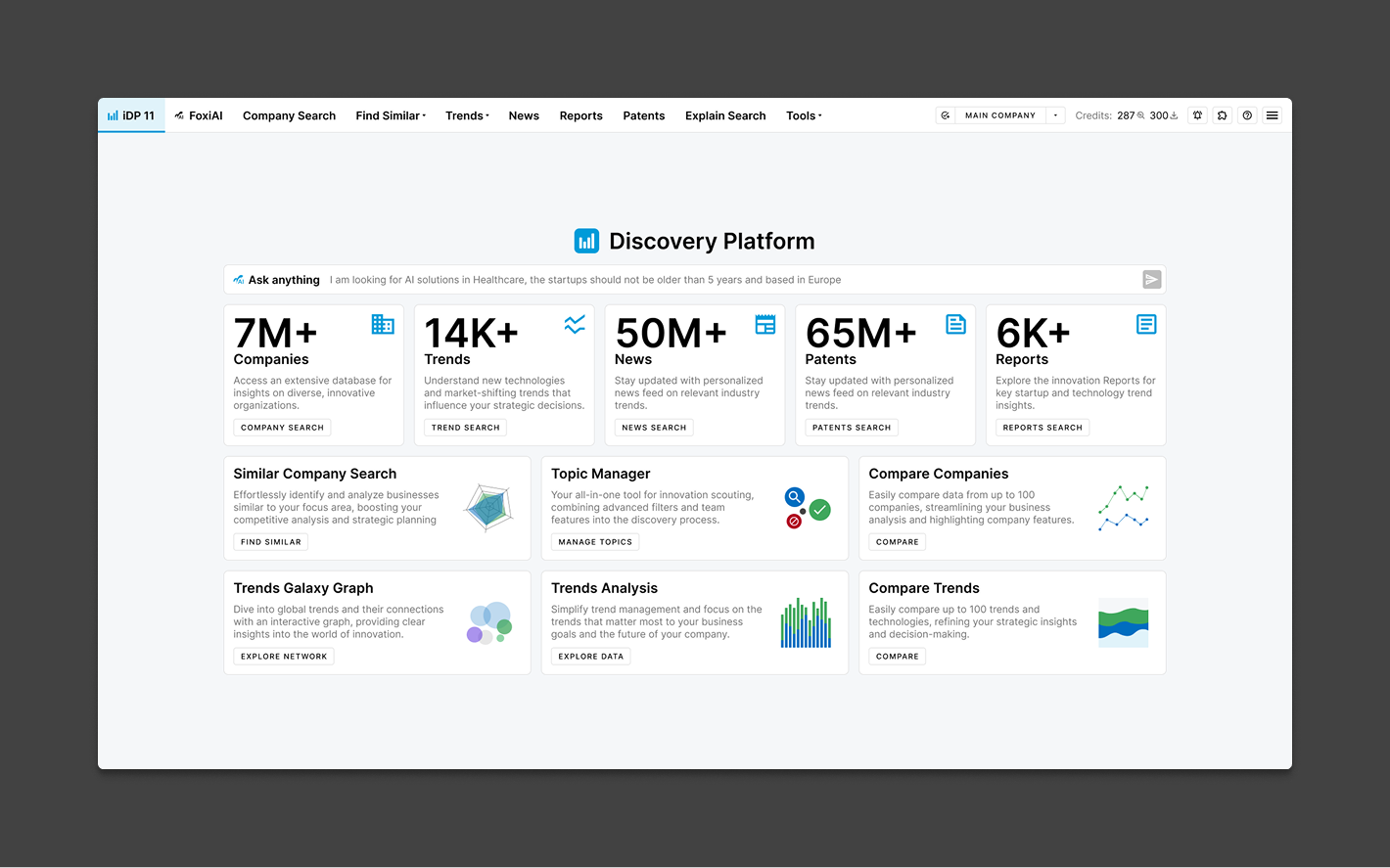
Task: Click FIND SIMILAR under Similar Company Search
Action: (x=270, y=541)
